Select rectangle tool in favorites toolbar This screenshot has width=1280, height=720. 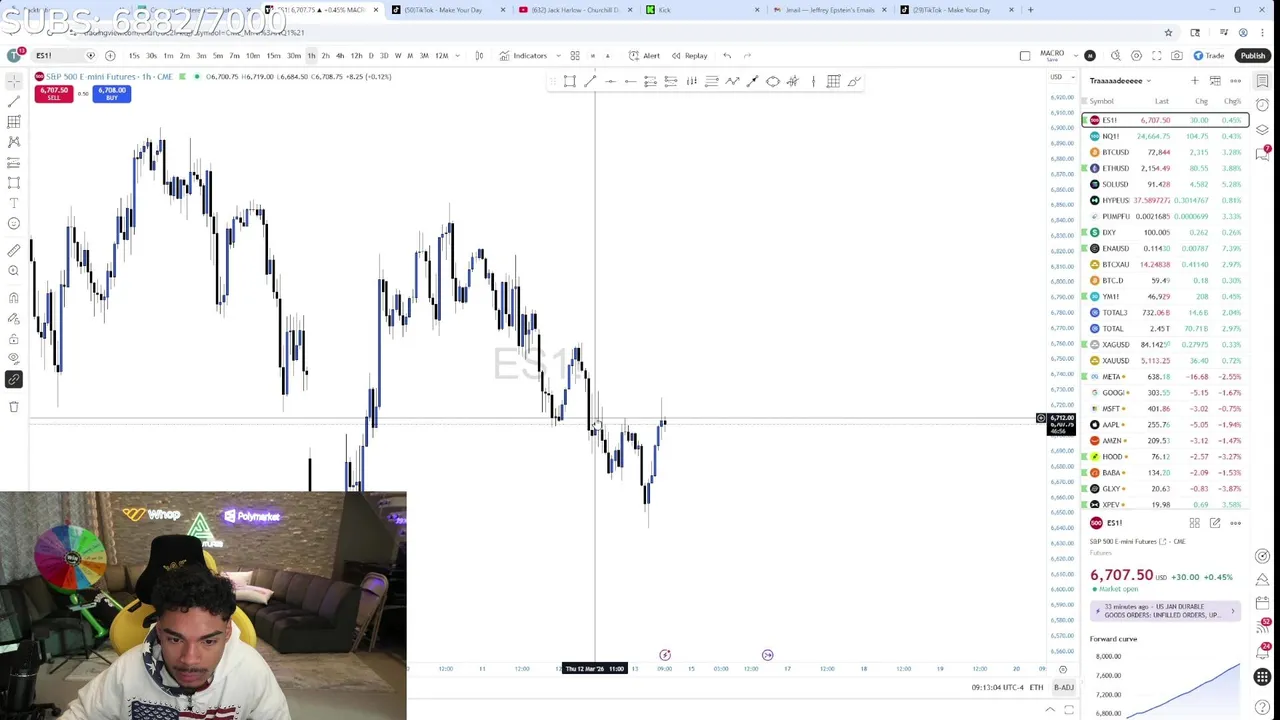(x=569, y=81)
